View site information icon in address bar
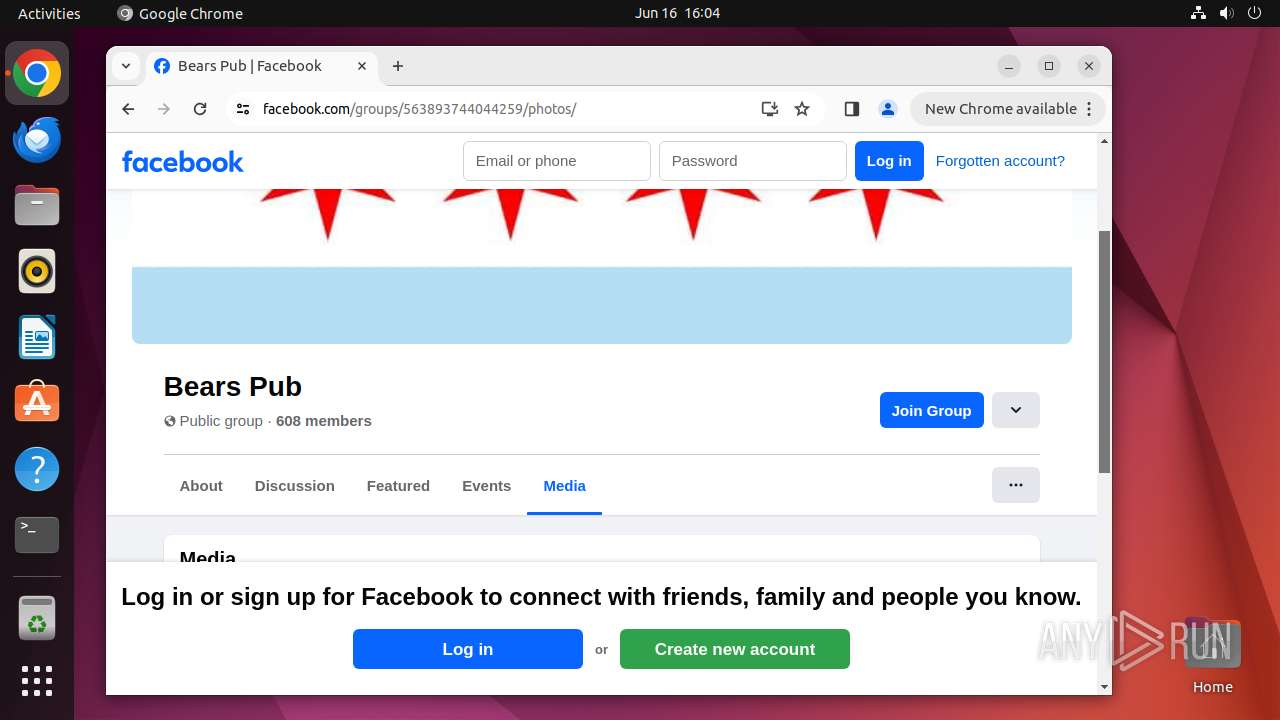Image resolution: width=1280 pixels, height=720 pixels. pyautogui.click(x=243, y=109)
